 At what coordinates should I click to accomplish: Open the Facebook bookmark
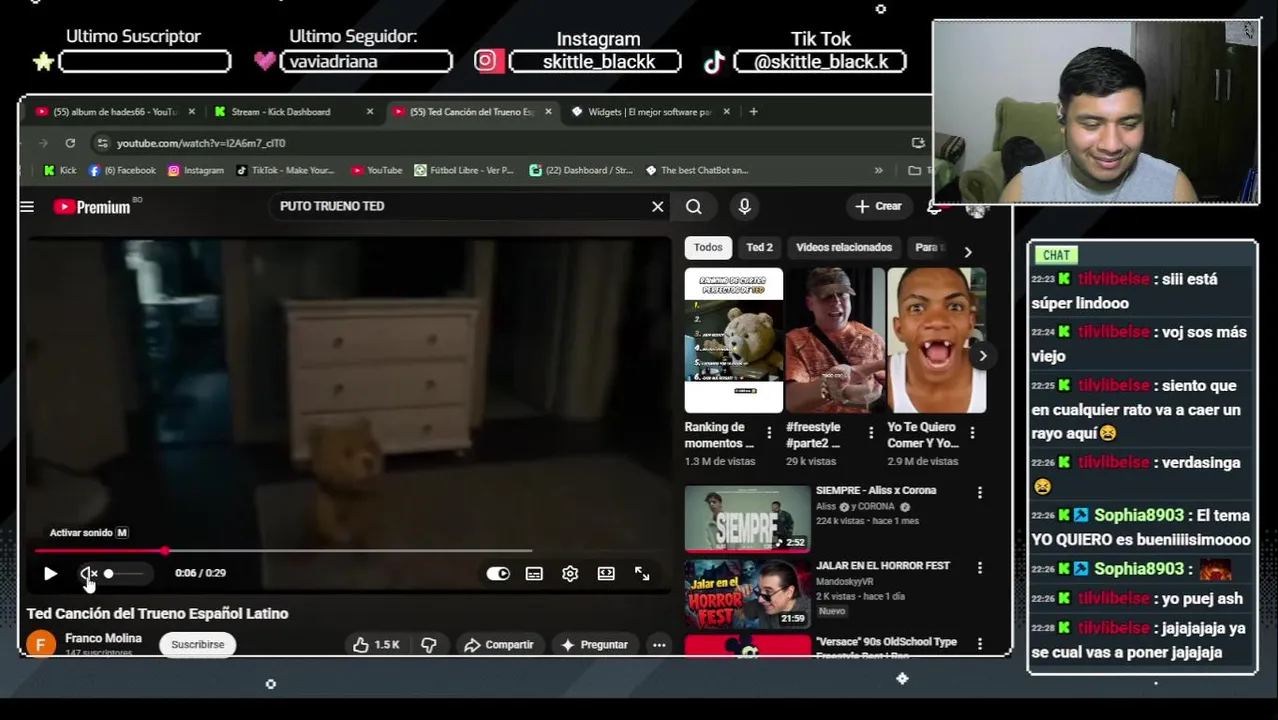[x=122, y=170]
